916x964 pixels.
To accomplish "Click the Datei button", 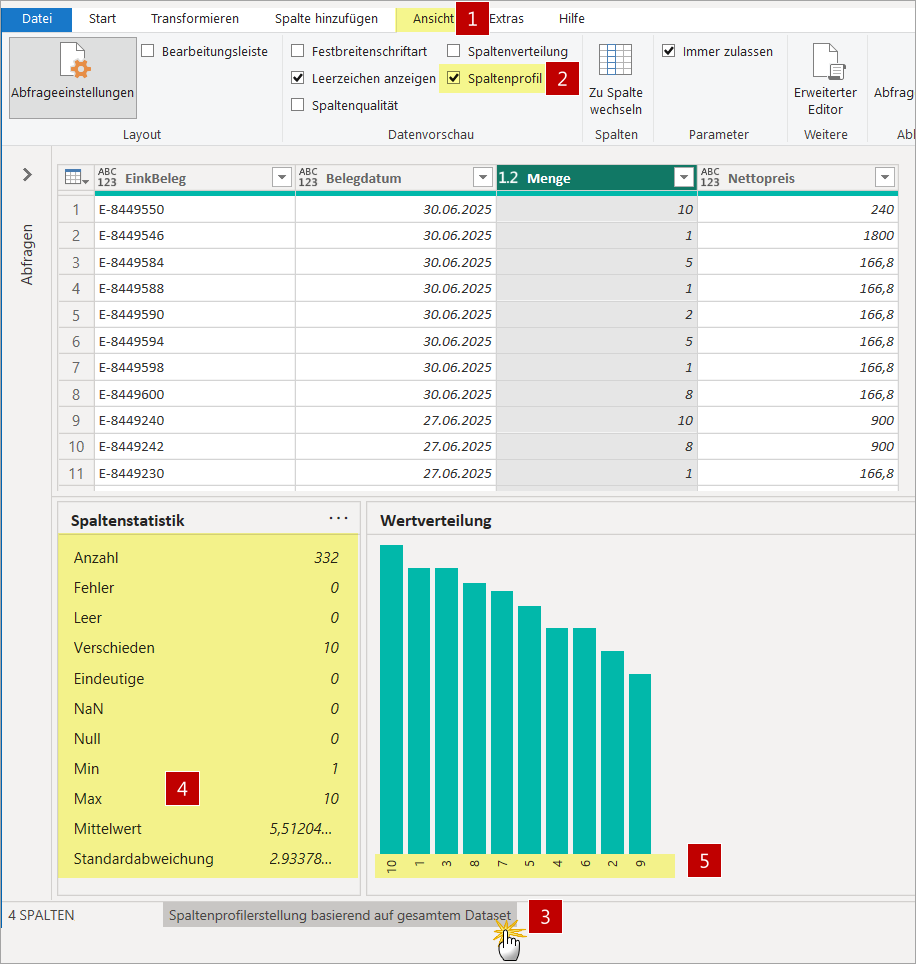I will [37, 19].
